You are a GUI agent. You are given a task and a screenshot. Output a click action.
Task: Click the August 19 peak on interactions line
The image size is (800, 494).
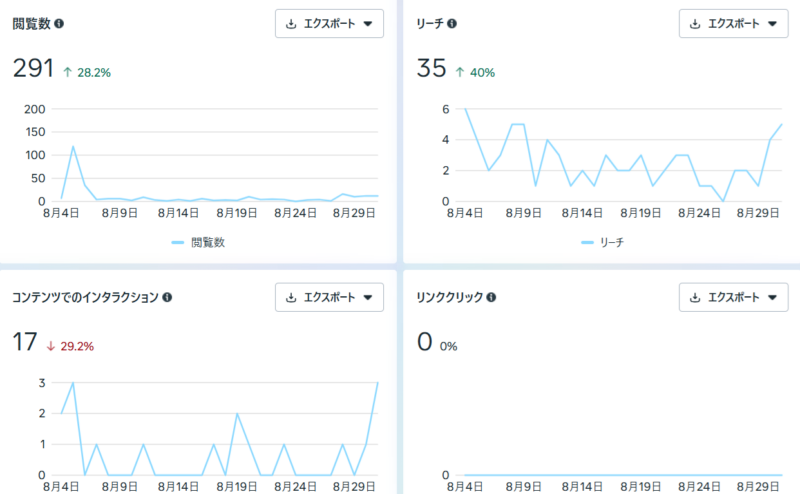[237, 414]
